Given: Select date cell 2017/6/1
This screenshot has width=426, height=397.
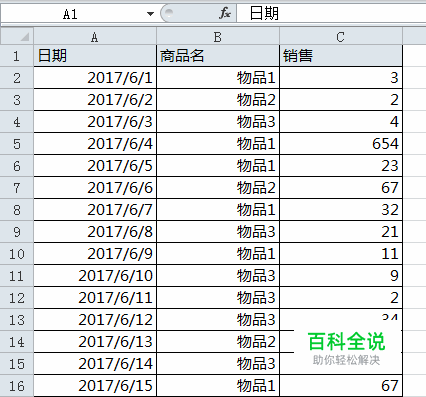Looking at the screenshot, I should 95,78.
